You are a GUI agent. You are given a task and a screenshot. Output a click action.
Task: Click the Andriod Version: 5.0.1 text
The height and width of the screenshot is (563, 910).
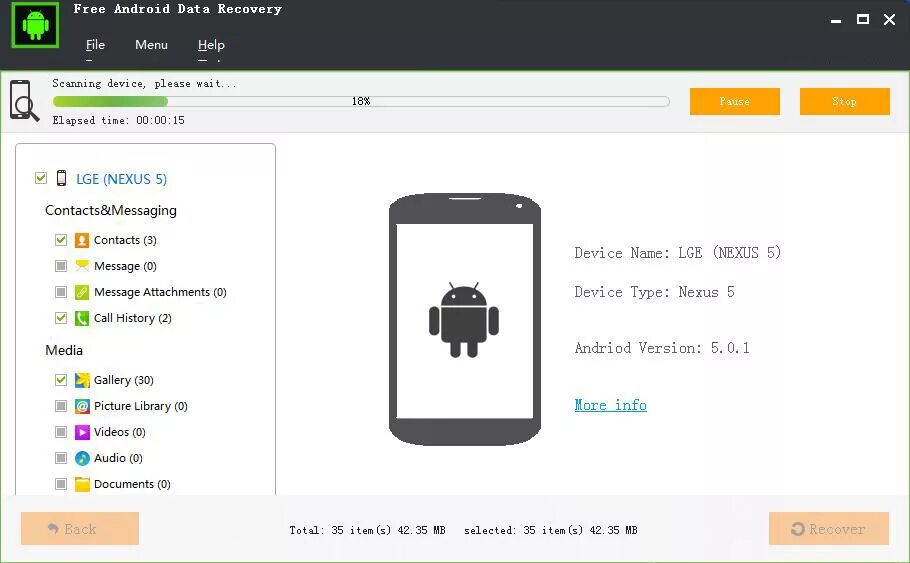(662, 348)
